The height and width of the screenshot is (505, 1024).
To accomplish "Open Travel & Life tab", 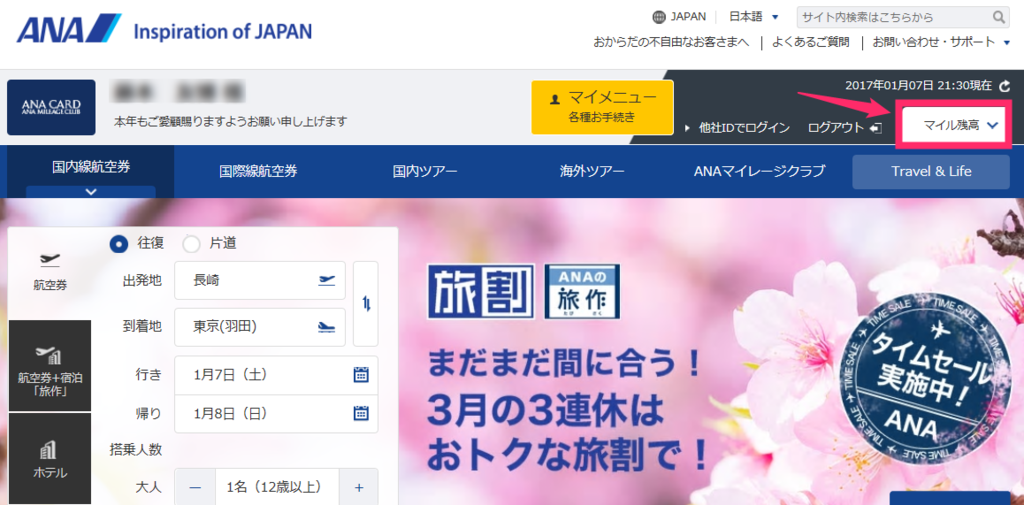I will 931,172.
